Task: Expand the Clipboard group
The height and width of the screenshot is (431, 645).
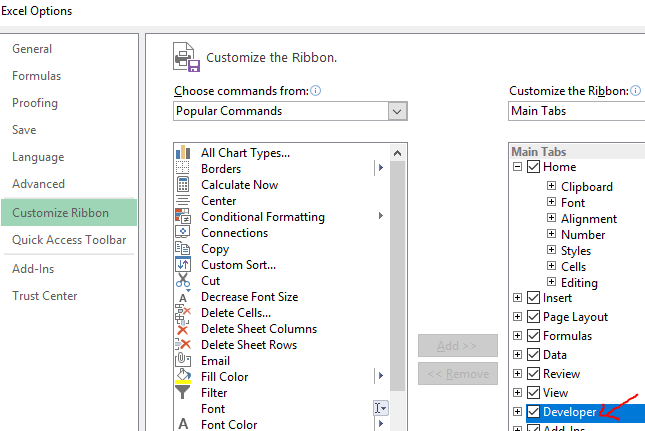Action: 551,185
